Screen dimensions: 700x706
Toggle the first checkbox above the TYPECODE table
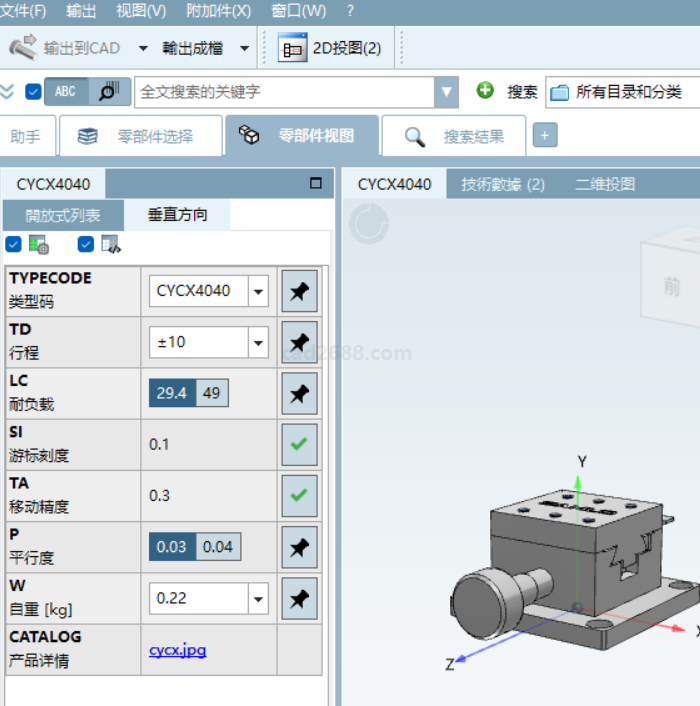pyautogui.click(x=13, y=244)
